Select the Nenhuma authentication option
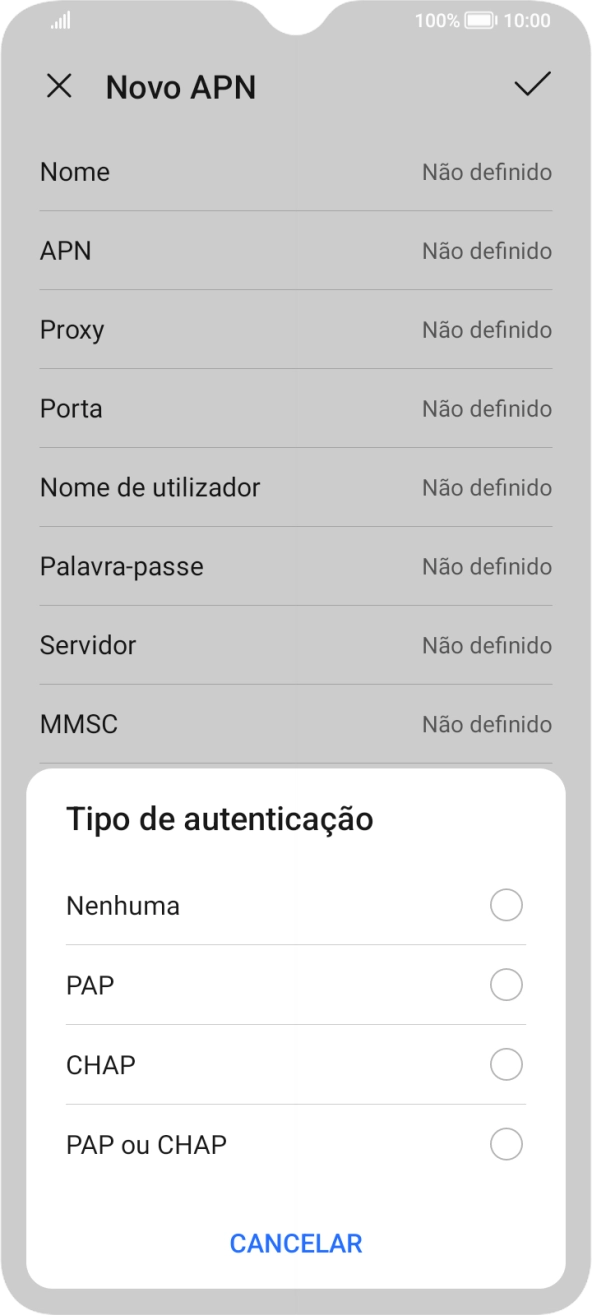 pos(296,906)
